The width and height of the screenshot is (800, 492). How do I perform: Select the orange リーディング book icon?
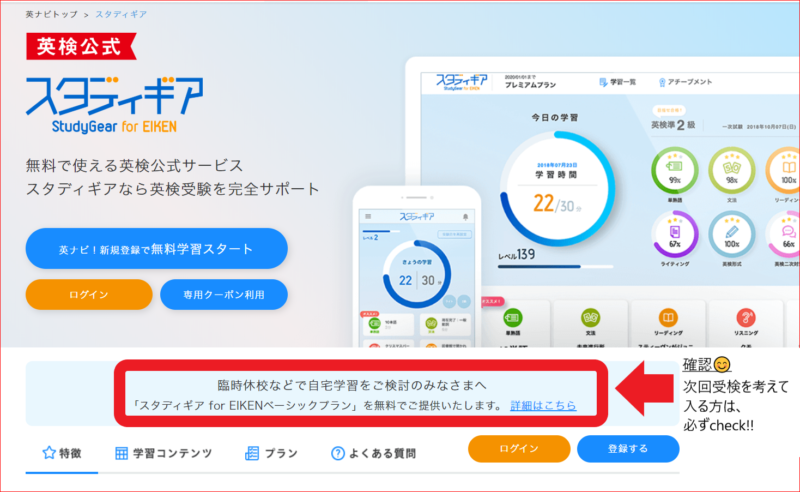(668, 318)
